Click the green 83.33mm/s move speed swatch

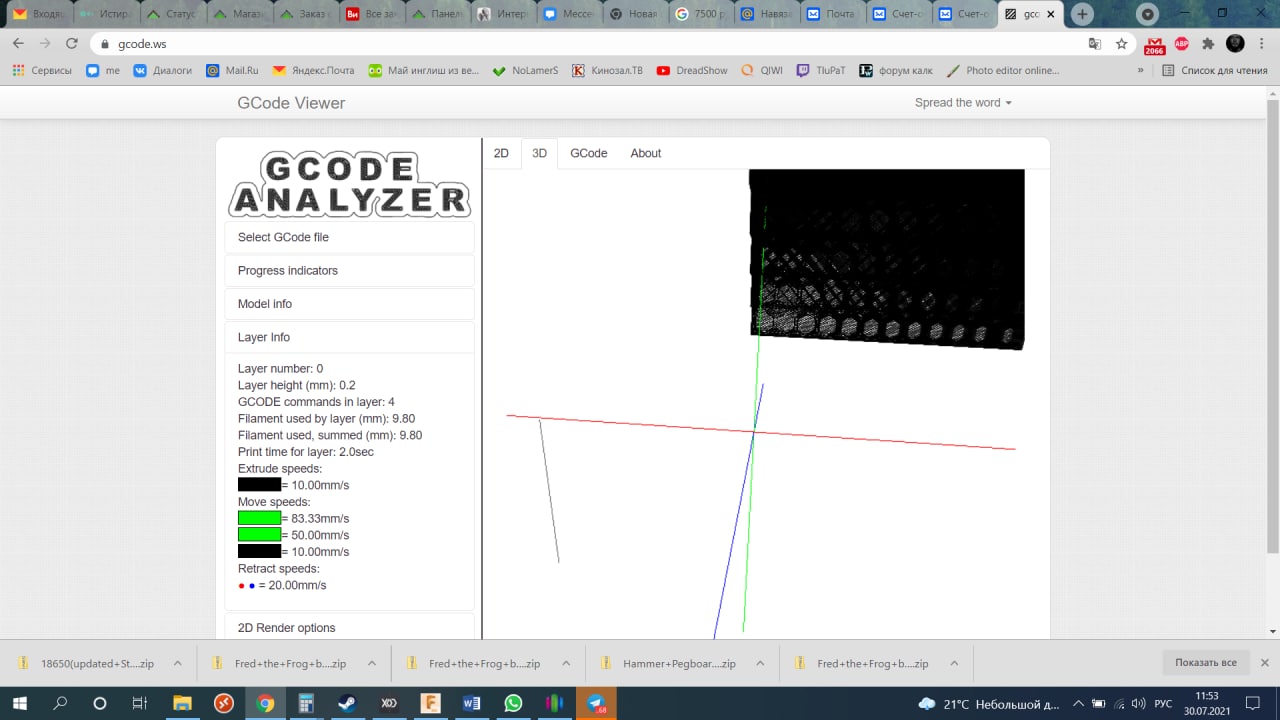[259, 518]
